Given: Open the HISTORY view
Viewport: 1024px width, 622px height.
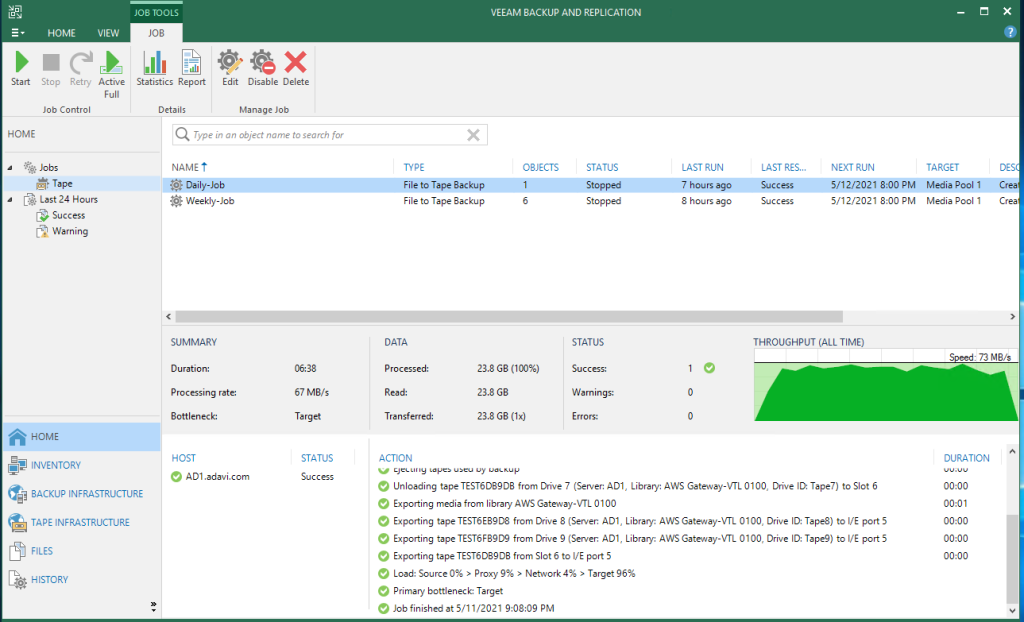Looking at the screenshot, I should pyautogui.click(x=82, y=580).
